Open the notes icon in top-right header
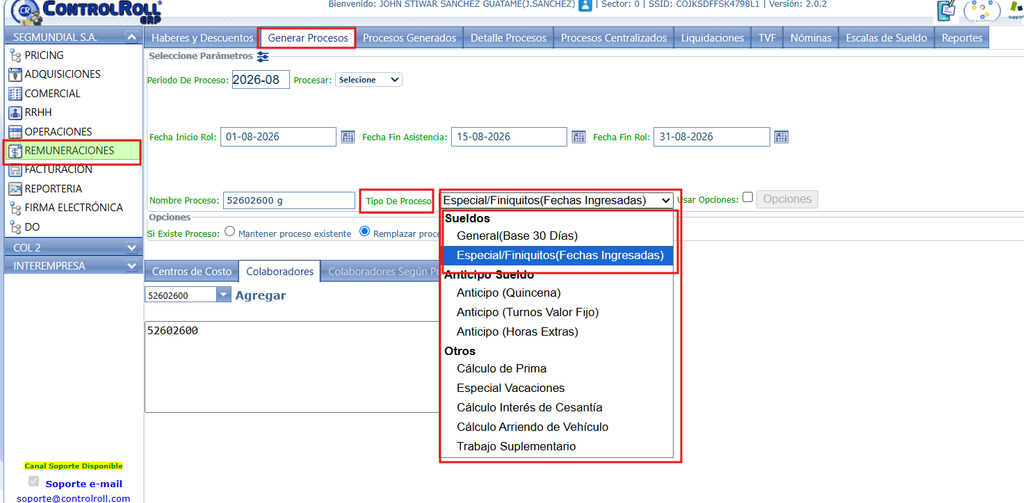 tap(946, 10)
